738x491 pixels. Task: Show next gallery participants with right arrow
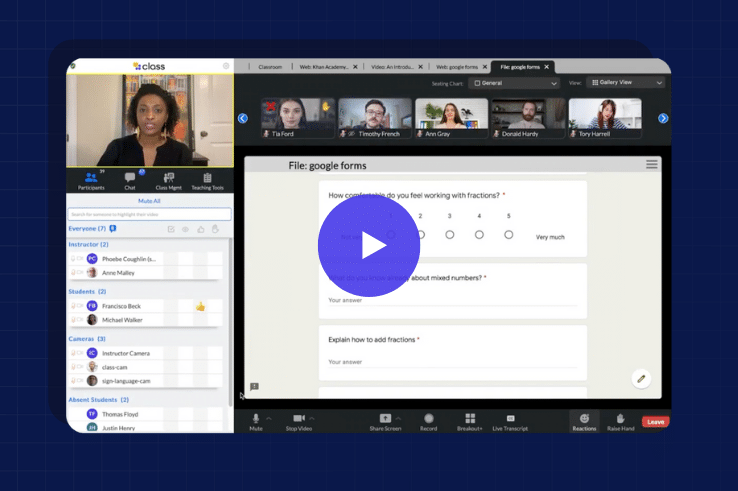click(x=663, y=118)
